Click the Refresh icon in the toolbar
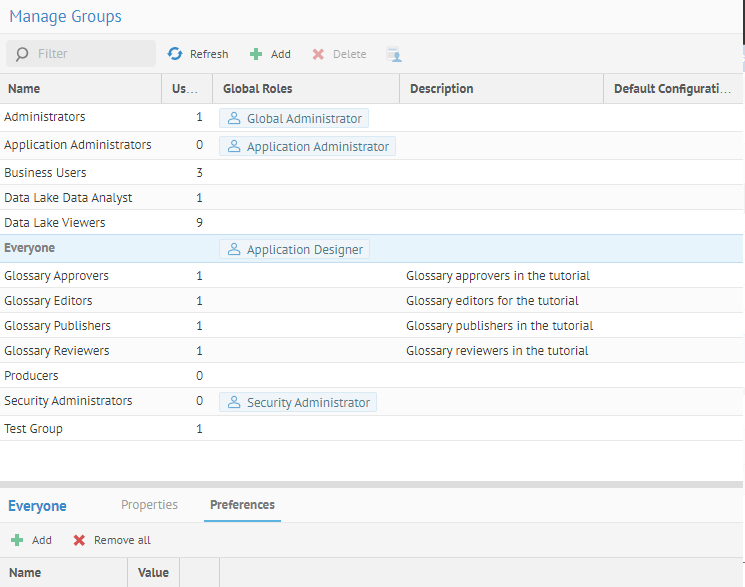 coord(176,54)
